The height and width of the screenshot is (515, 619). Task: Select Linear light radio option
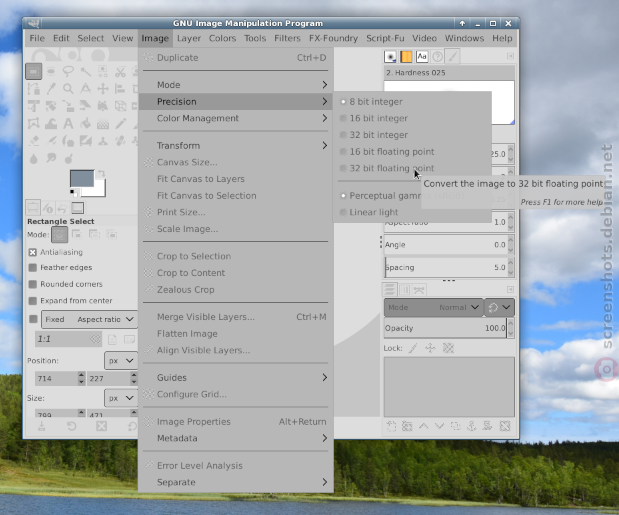pos(412,212)
